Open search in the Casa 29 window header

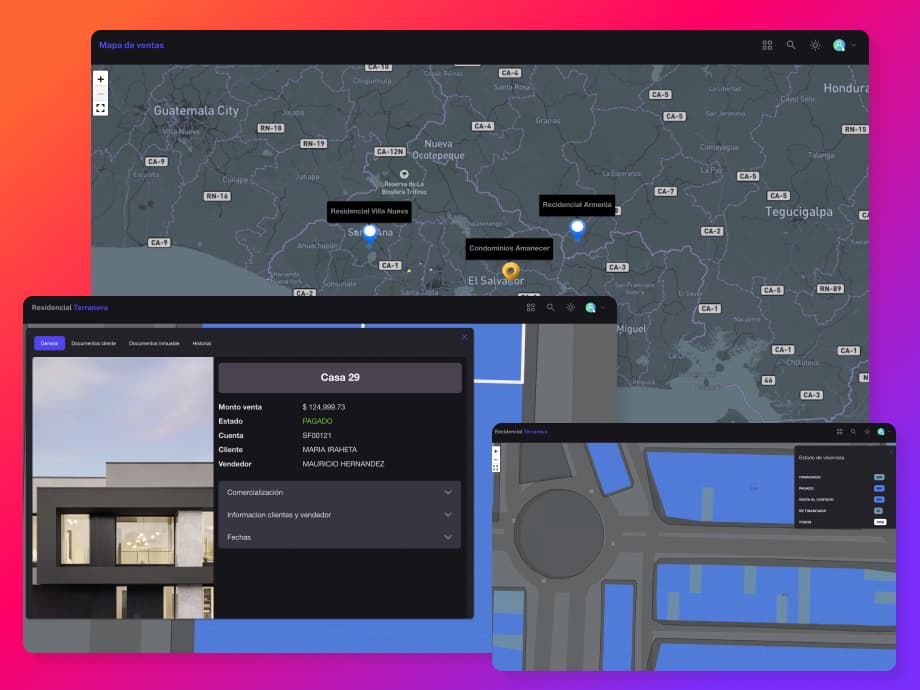point(550,307)
